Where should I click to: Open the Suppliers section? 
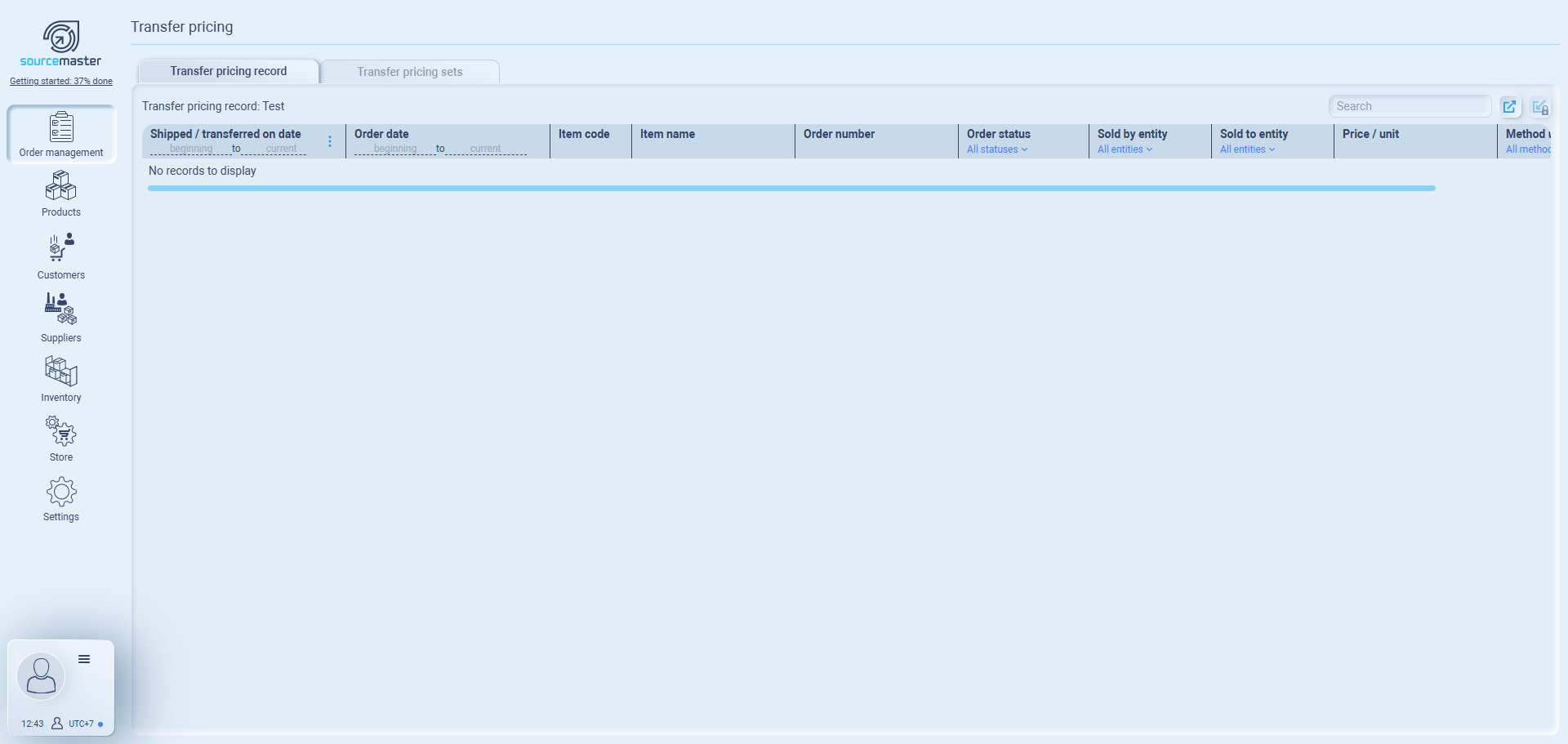[61, 310]
